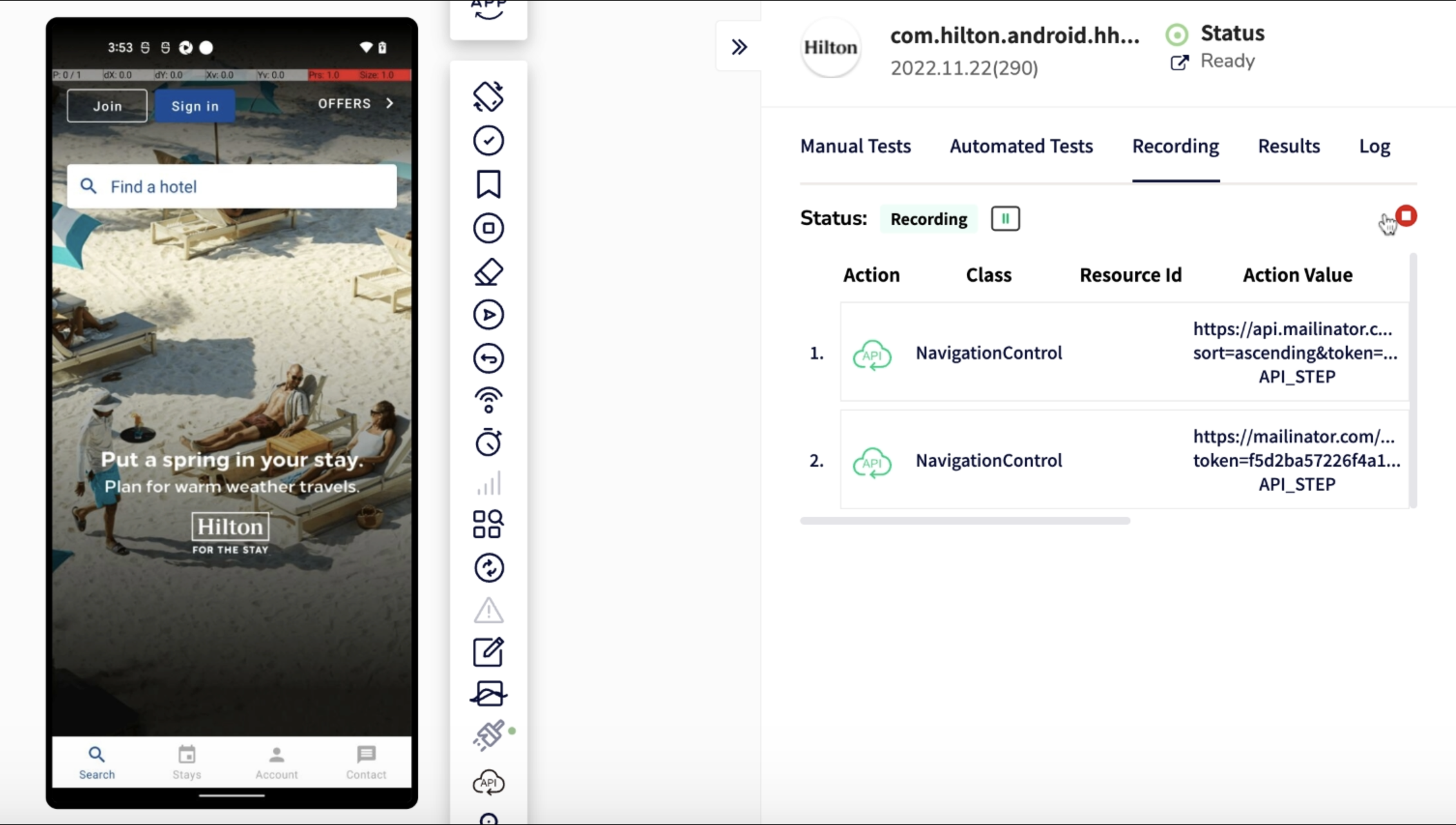Select the Recording tab

[x=1176, y=146]
